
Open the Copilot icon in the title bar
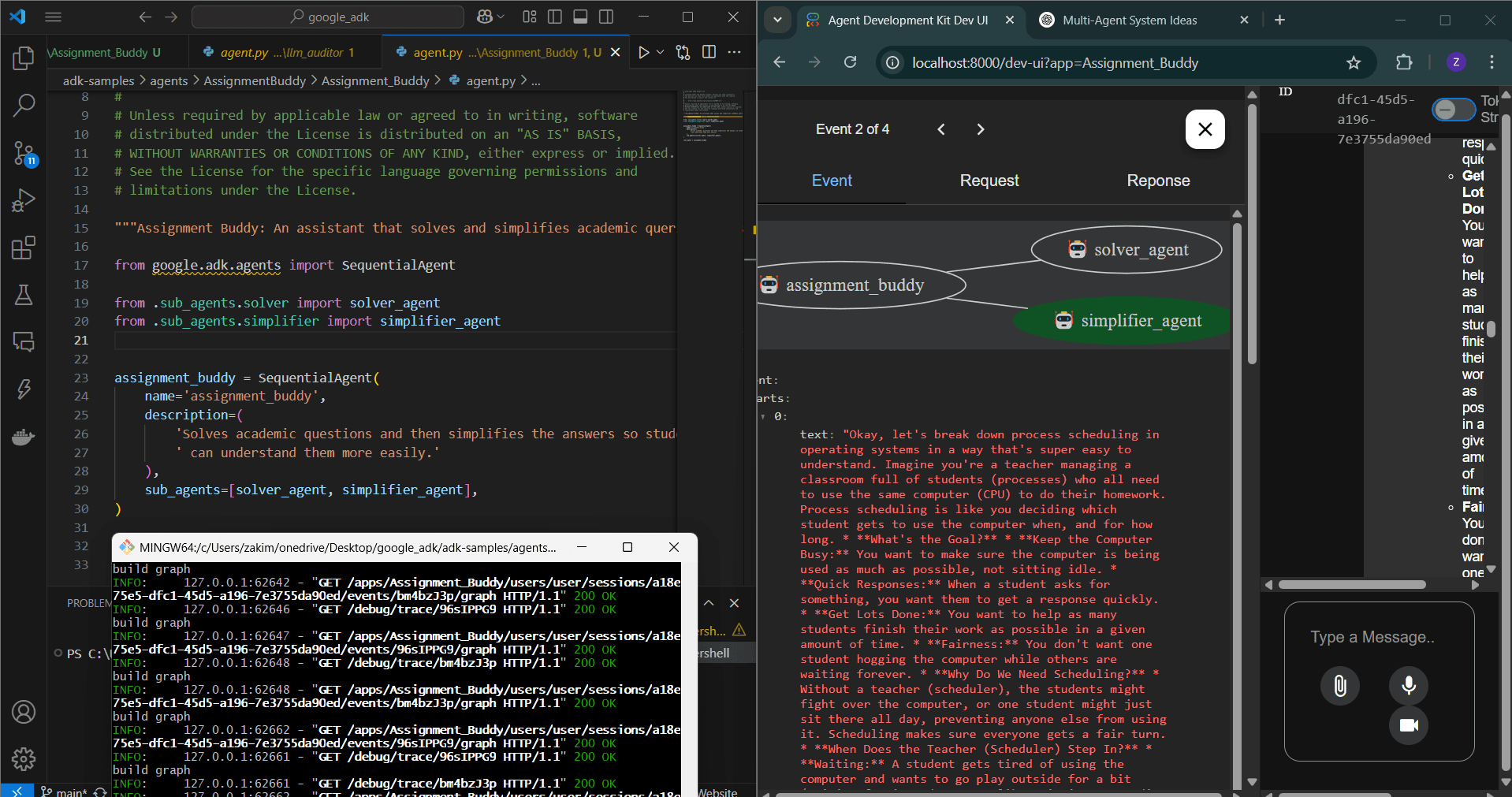(485, 17)
